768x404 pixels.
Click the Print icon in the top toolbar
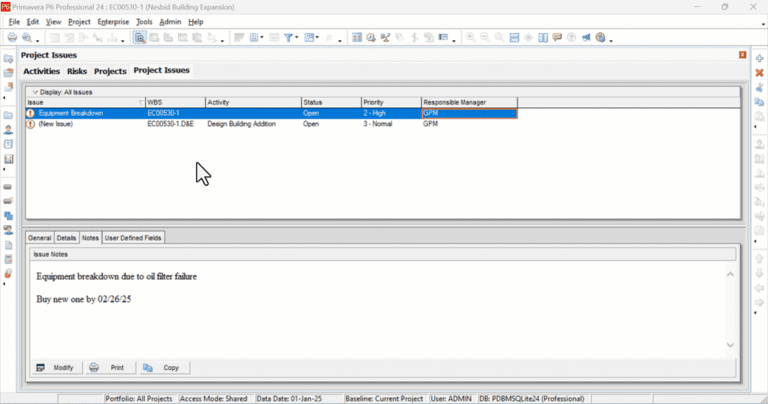(x=12, y=38)
